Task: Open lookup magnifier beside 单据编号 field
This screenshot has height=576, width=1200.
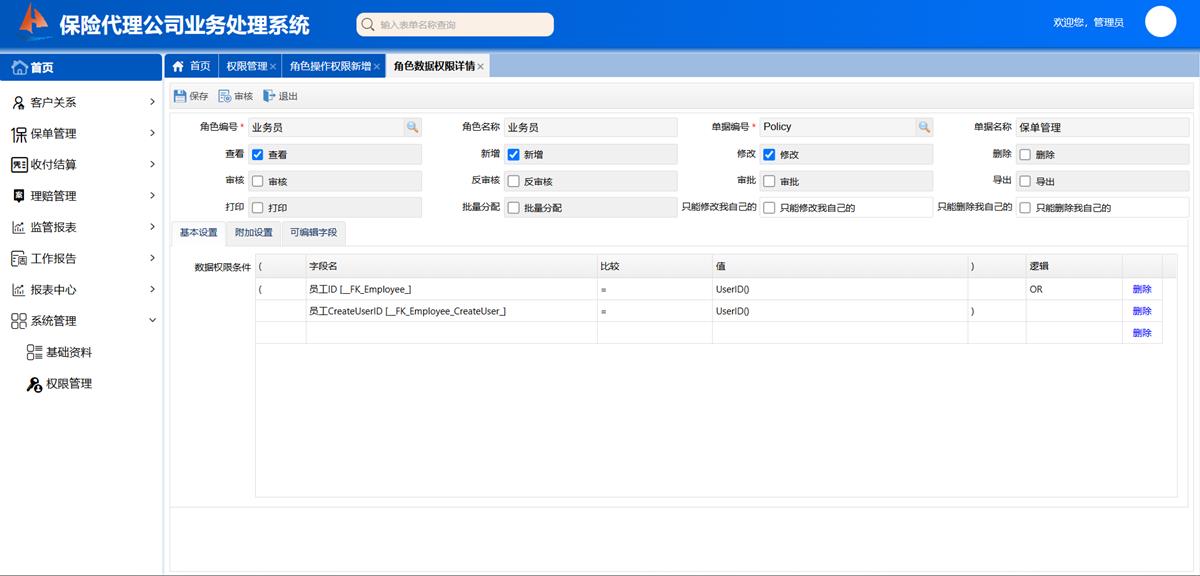Action: [924, 127]
